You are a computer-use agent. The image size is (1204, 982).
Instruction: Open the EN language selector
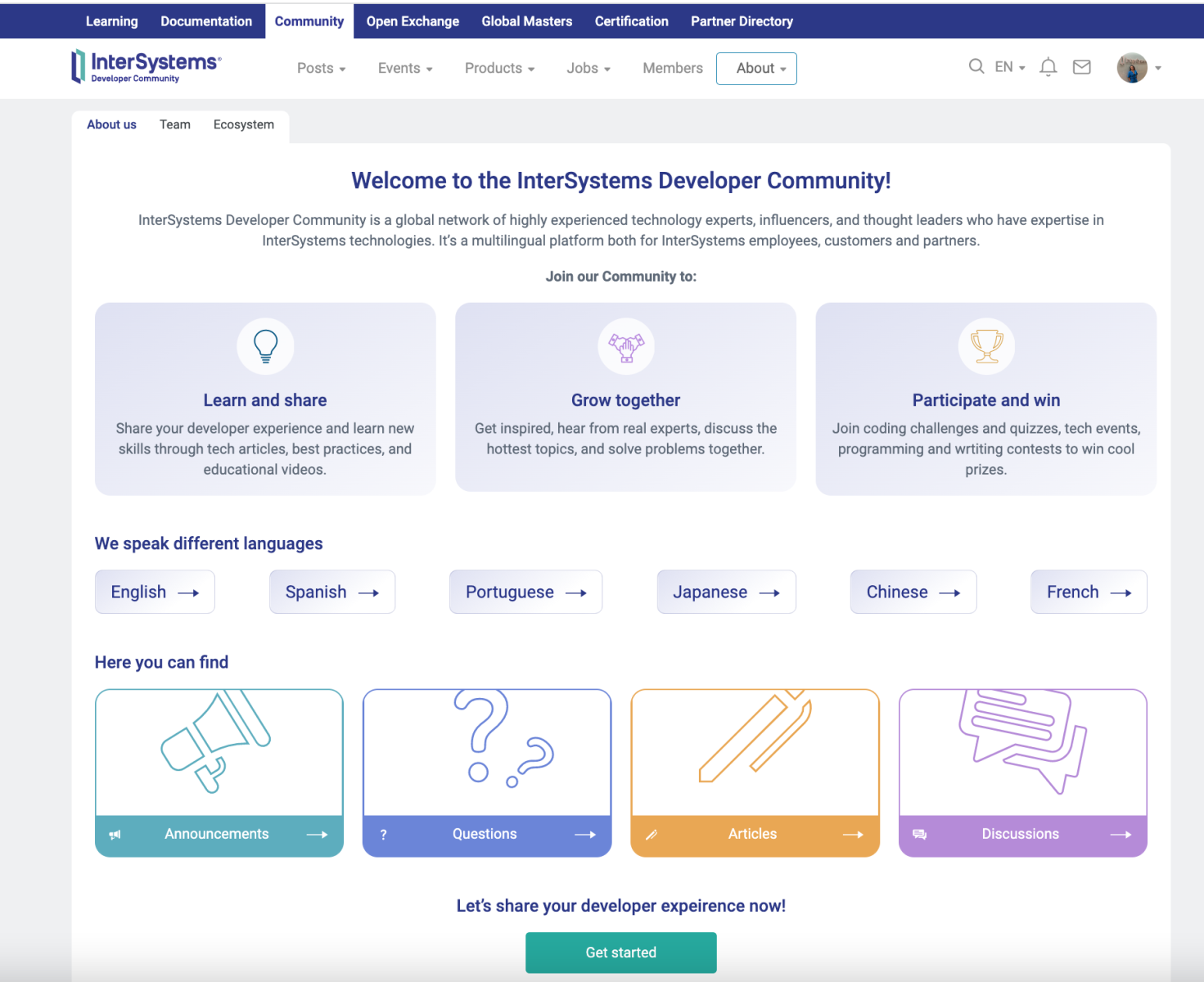click(x=1009, y=67)
